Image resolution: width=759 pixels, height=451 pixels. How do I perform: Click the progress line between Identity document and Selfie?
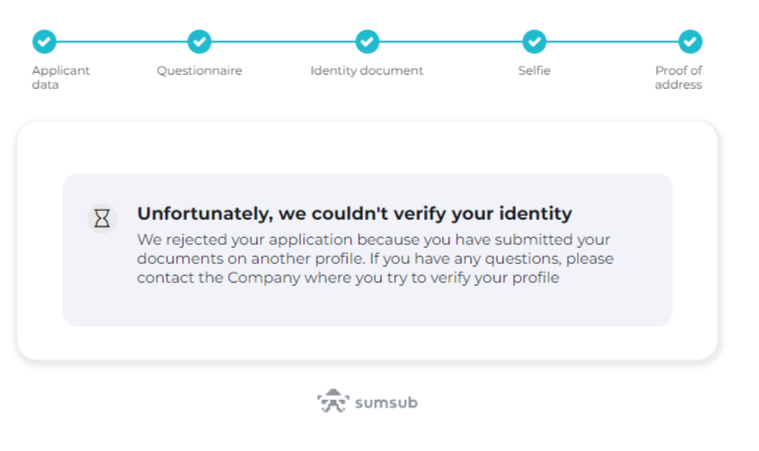point(451,42)
